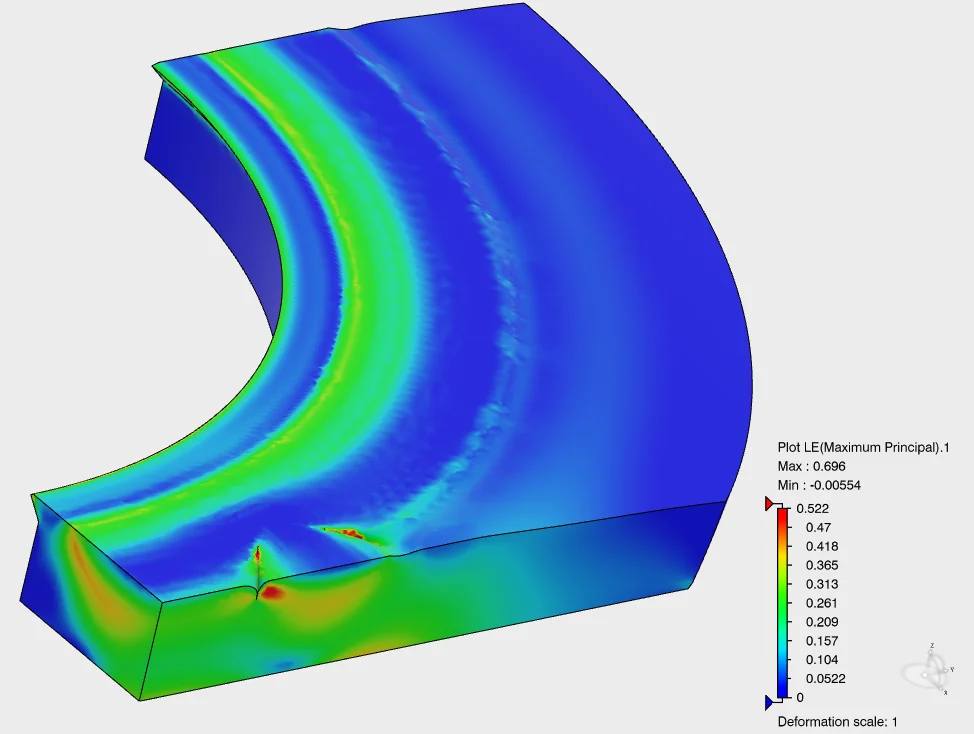The image size is (974, 734).
Task: Click the midpoint tick next to 0.261
Action: click(790, 603)
